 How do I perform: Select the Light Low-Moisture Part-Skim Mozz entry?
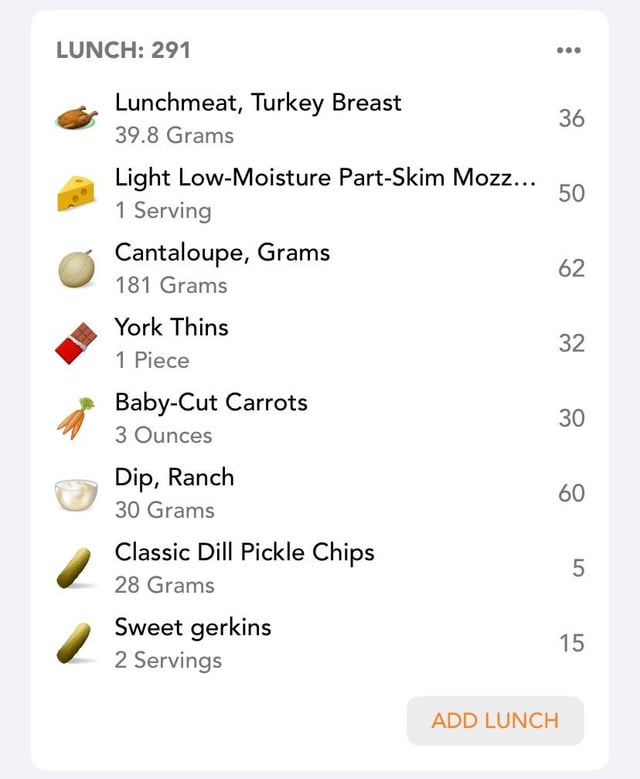pyautogui.click(x=325, y=178)
